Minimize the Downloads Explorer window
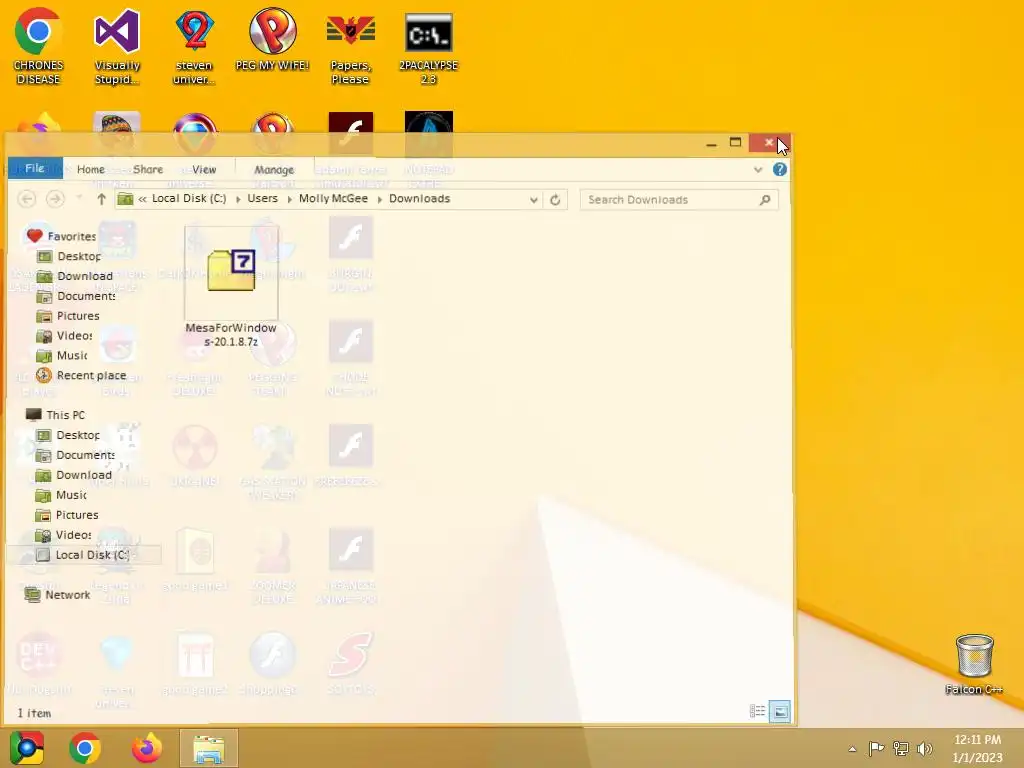Screen dimensions: 1024x768 [711, 143]
